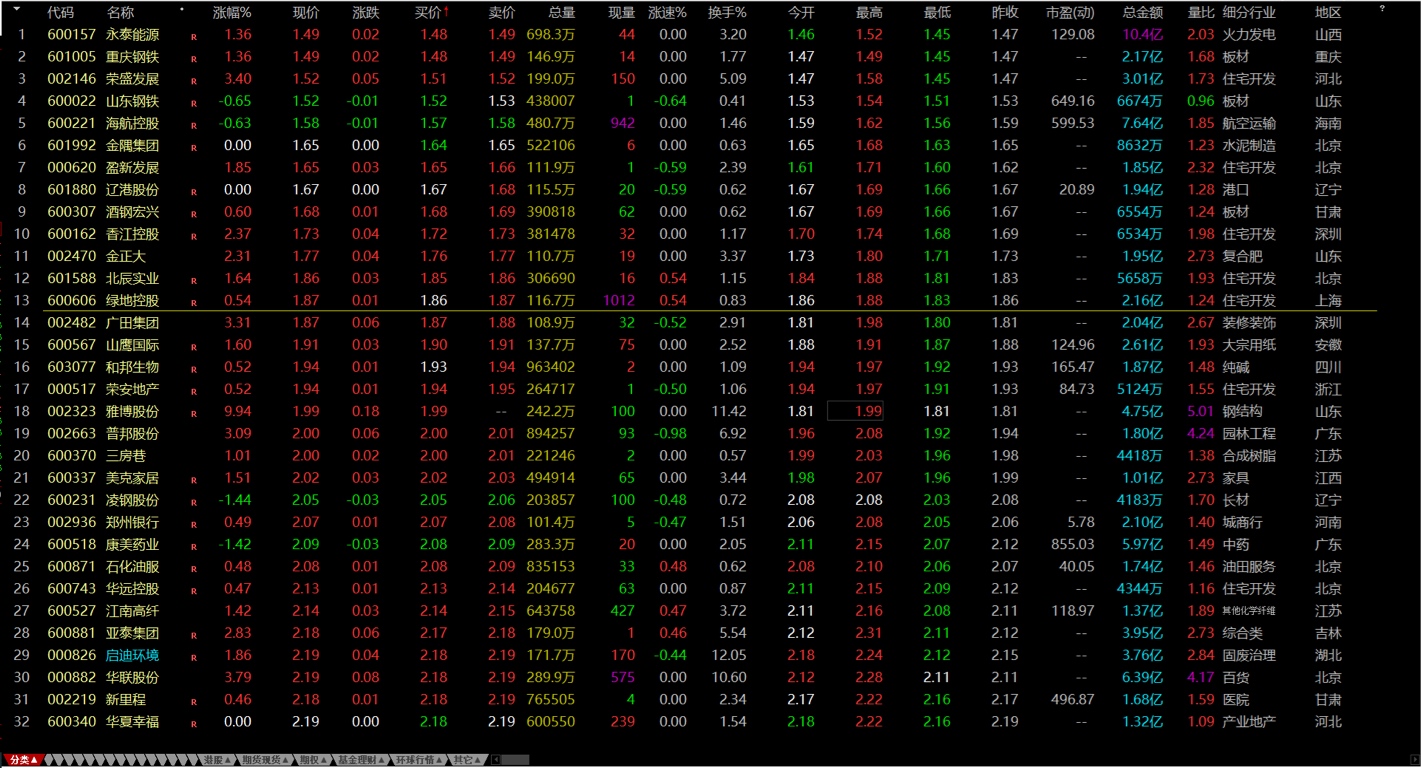Viewport: 1421px width, 768px height.
Task: Click the R margin marker for 北辰实业
Action: pos(194,280)
